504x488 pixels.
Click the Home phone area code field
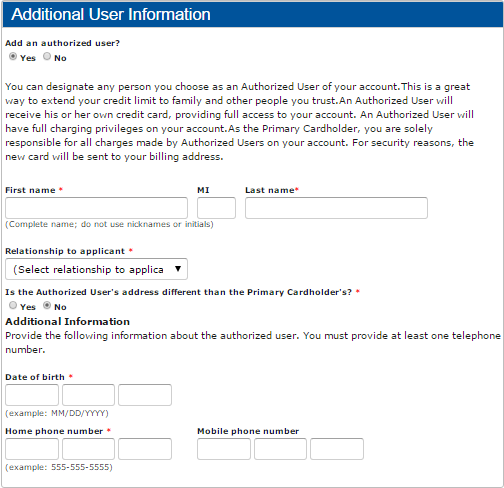(32, 449)
